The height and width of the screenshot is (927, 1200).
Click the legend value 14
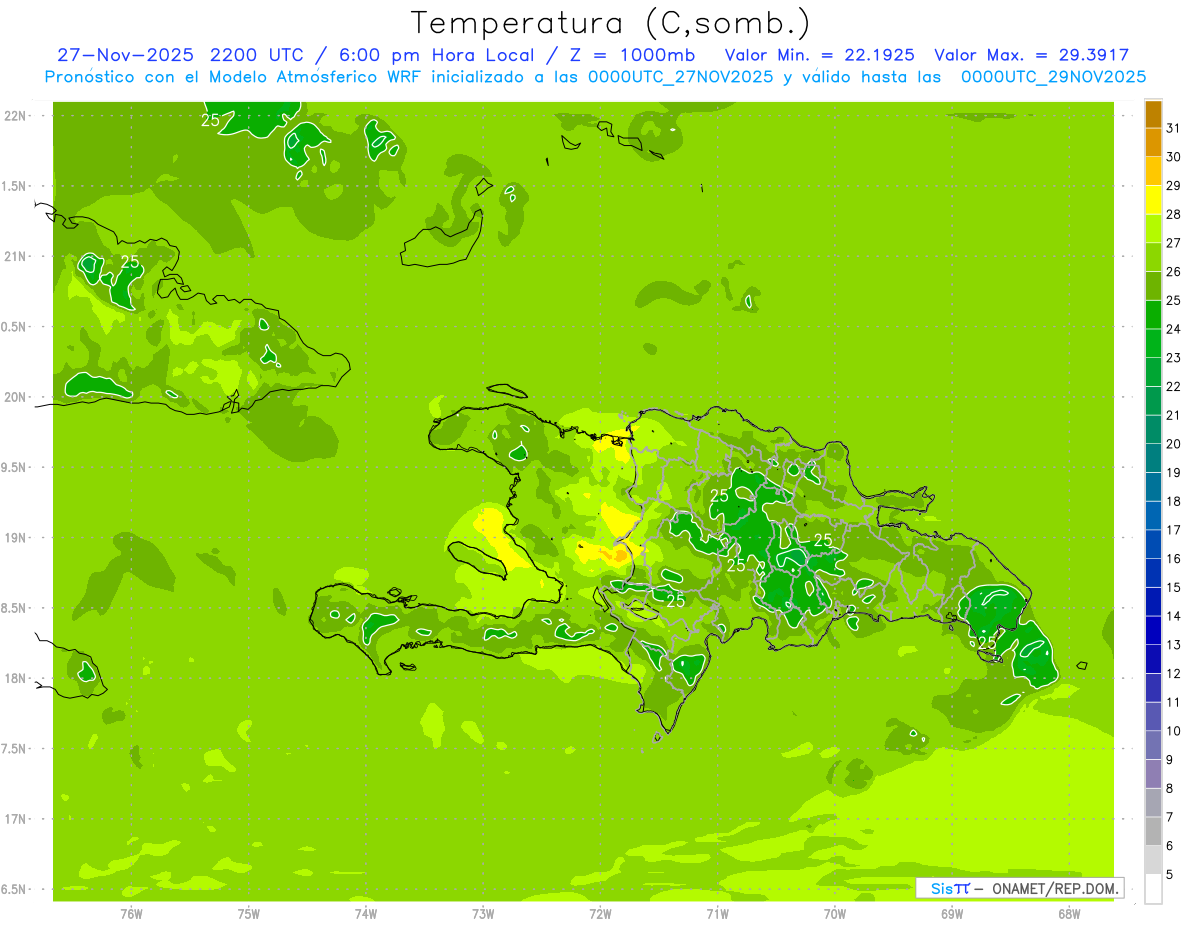point(1173,616)
